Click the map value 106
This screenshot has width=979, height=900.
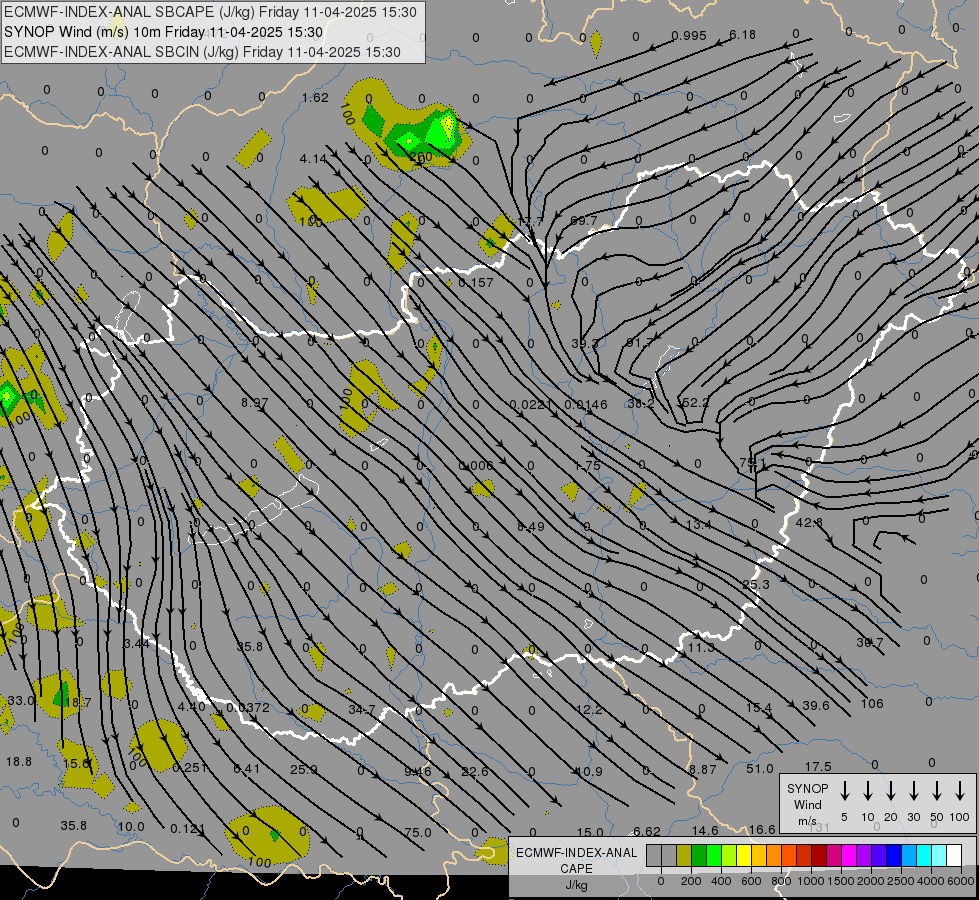pyautogui.click(x=872, y=703)
